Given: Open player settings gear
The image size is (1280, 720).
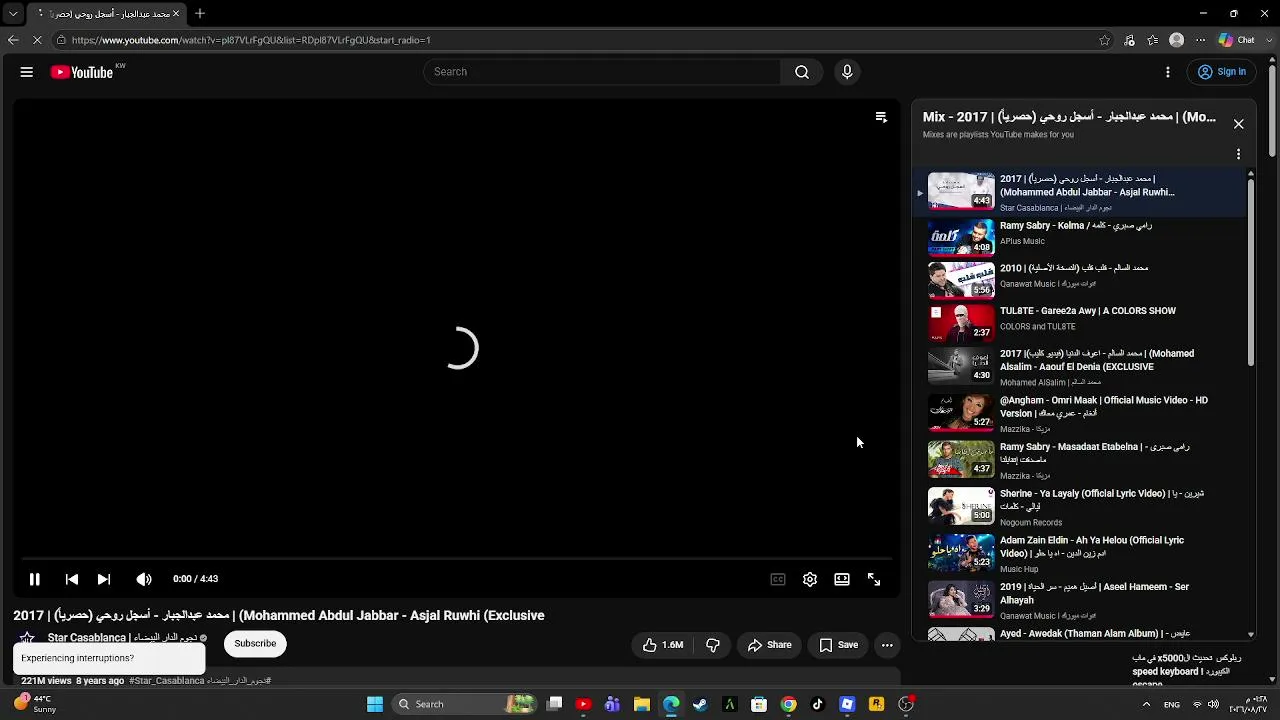Looking at the screenshot, I should (810, 579).
